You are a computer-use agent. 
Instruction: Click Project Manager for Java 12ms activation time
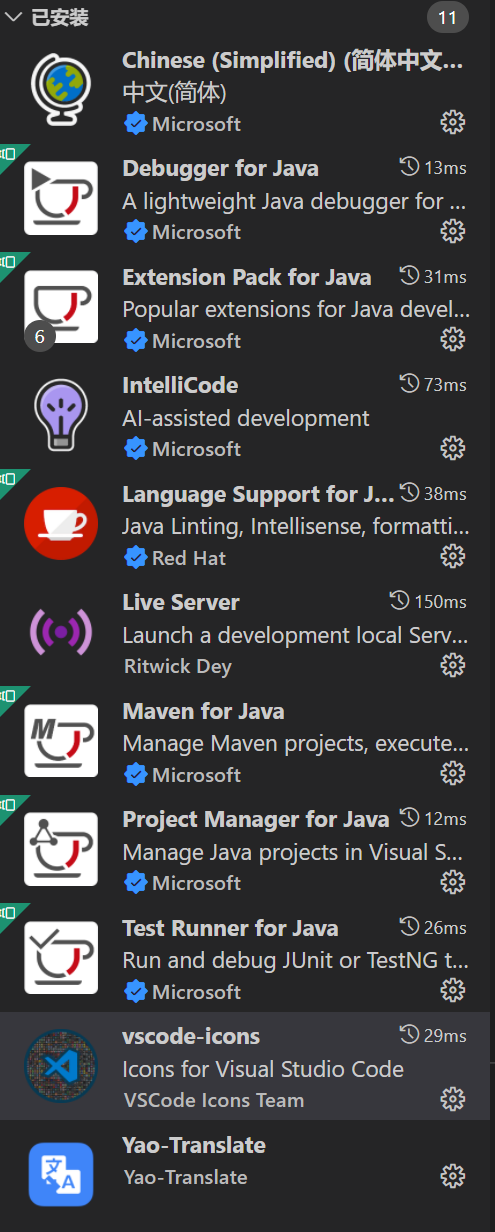[x=432, y=818]
